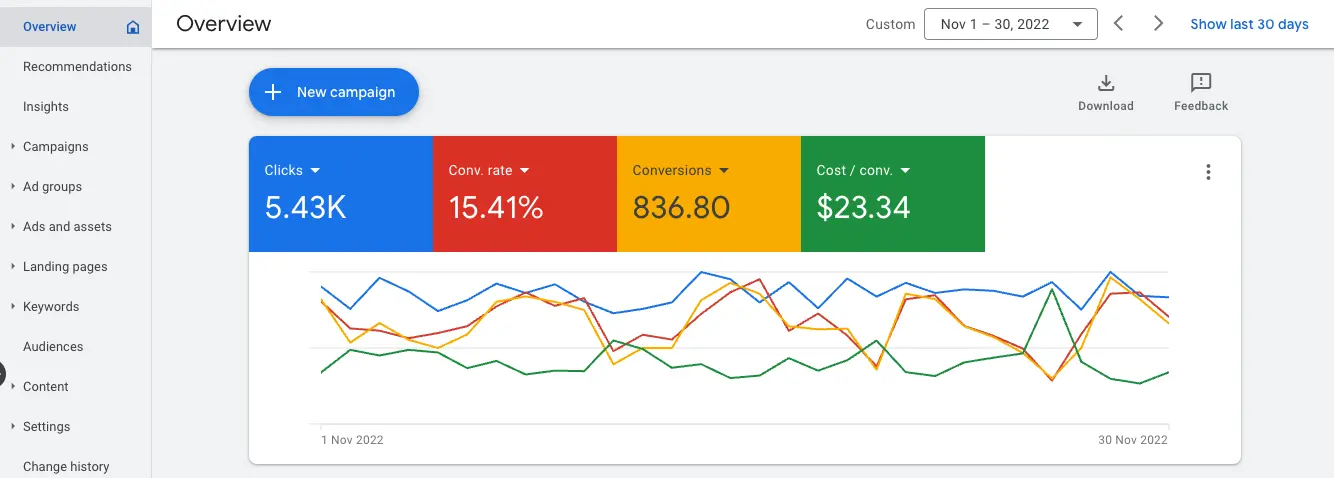
Task: Select the green Cost / conv. metric tile
Action: point(892,194)
